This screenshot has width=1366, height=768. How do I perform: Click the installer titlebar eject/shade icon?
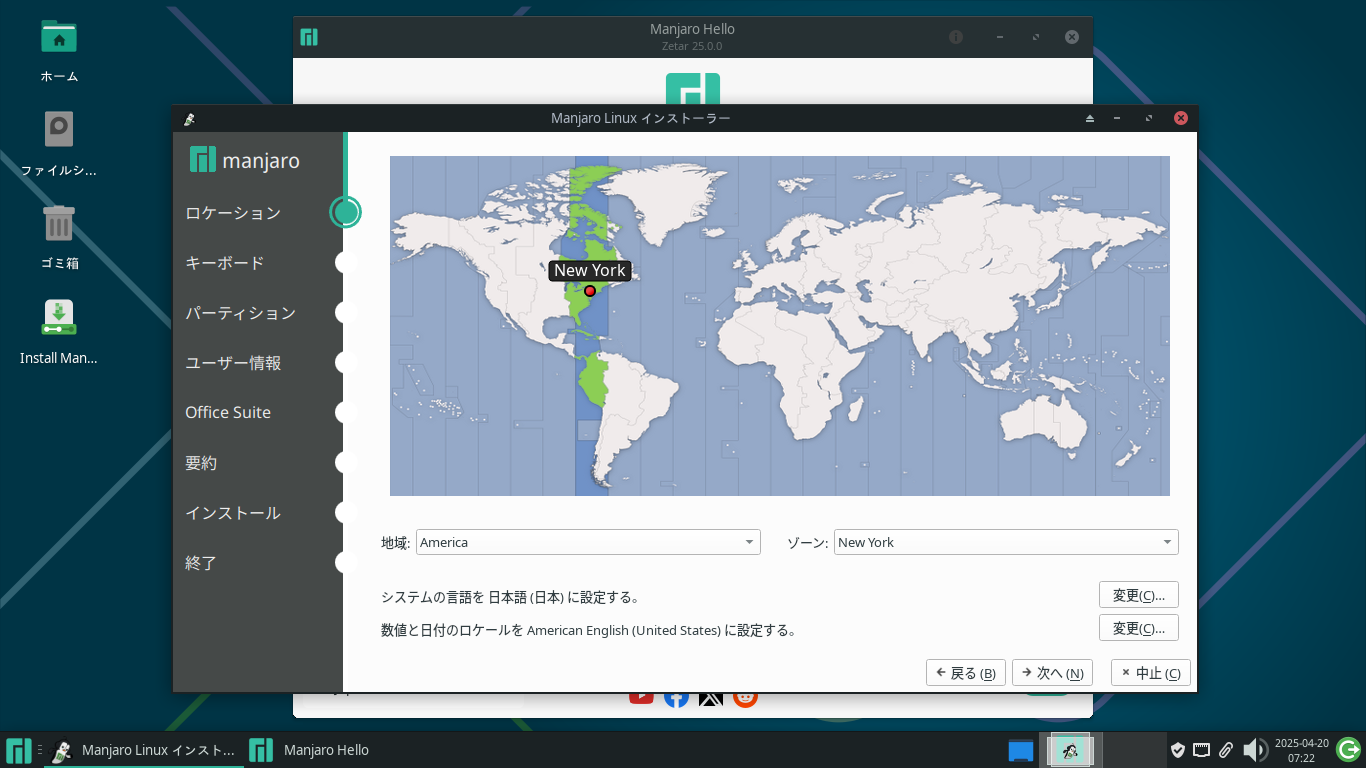tap(1090, 118)
